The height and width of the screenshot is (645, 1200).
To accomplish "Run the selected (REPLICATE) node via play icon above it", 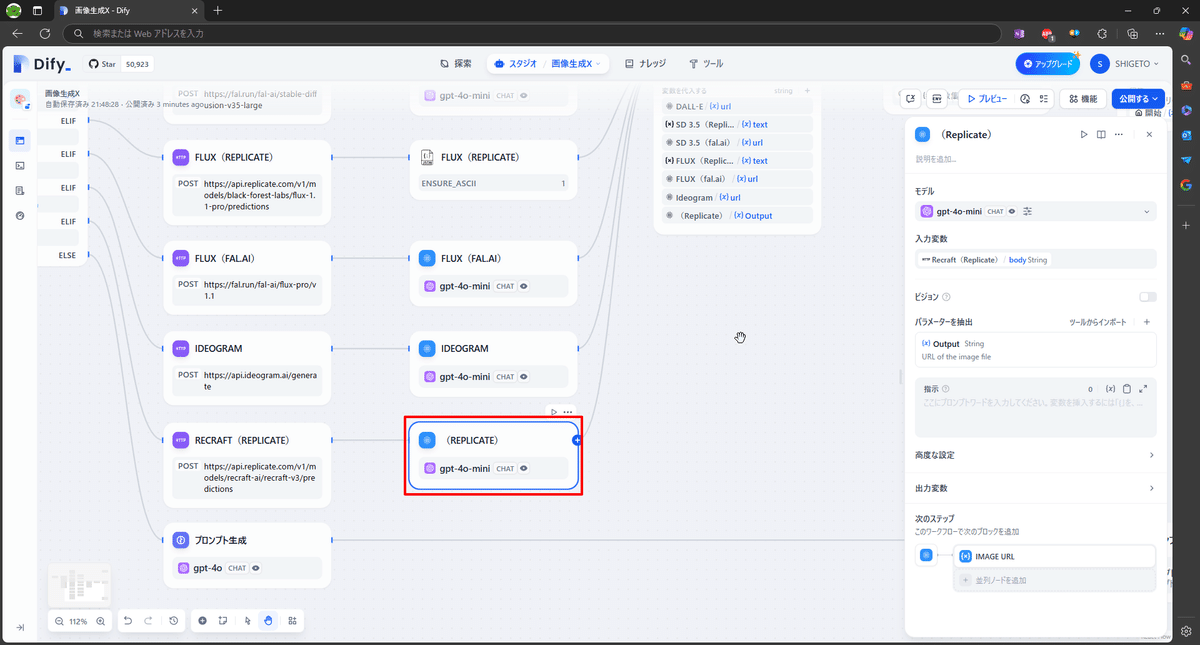I will click(554, 412).
